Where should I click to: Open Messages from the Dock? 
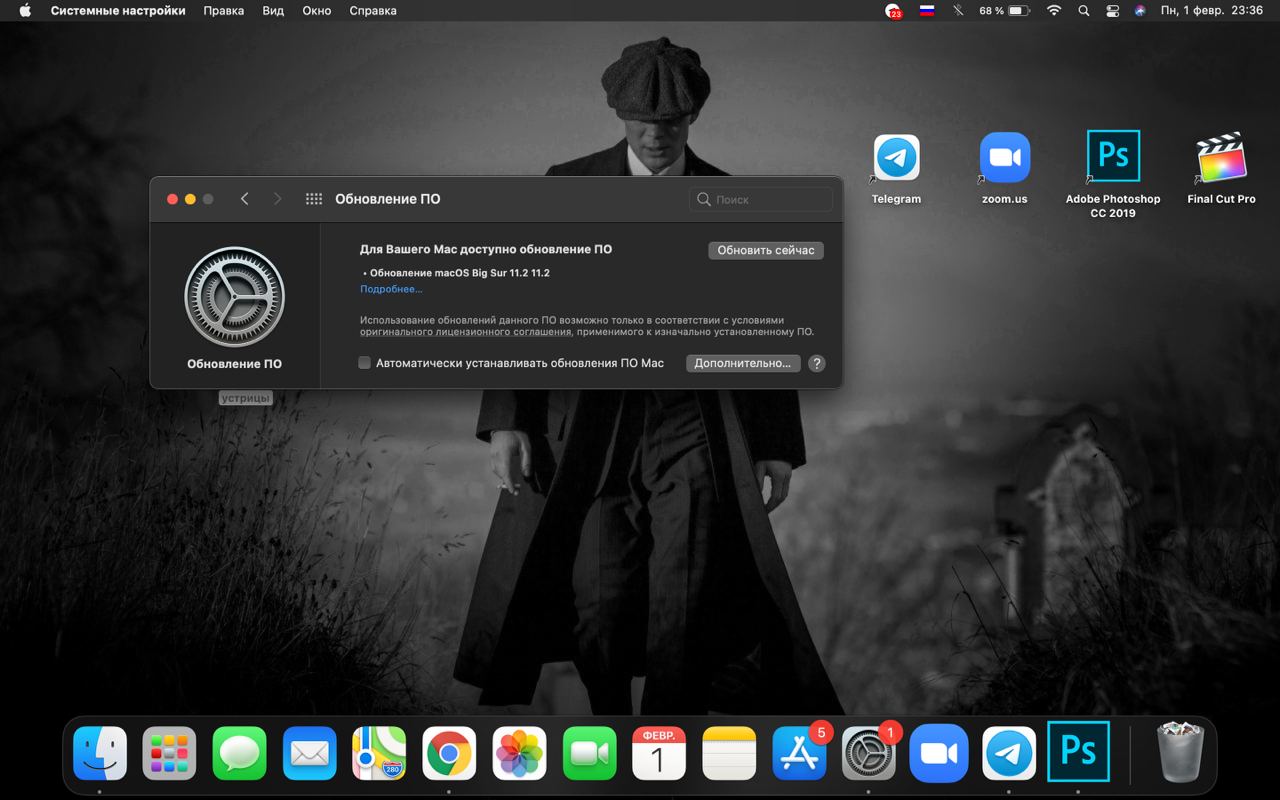[240, 753]
